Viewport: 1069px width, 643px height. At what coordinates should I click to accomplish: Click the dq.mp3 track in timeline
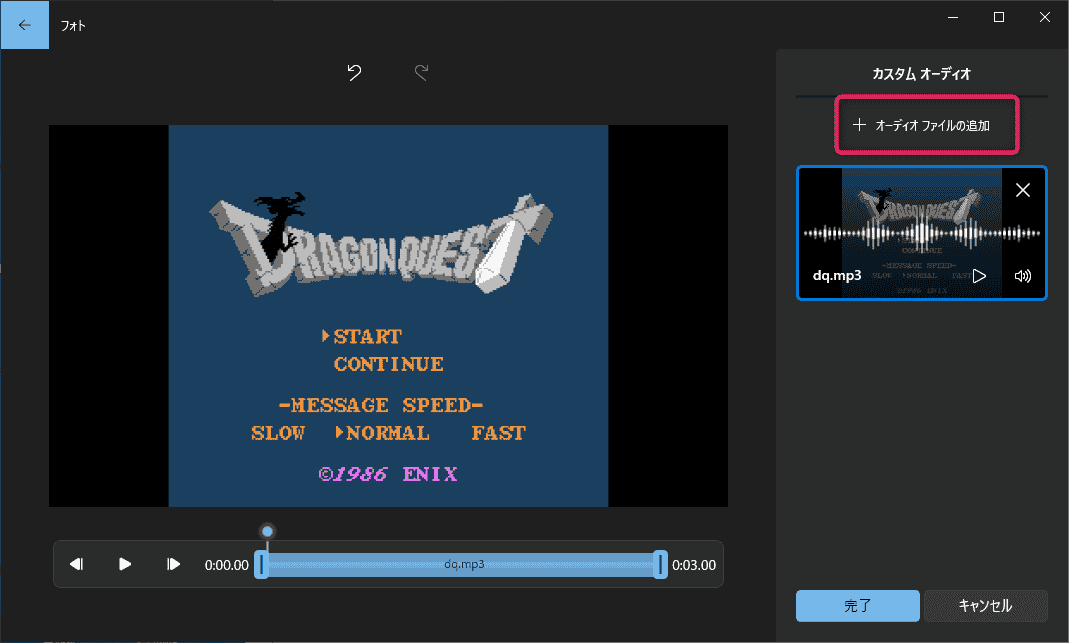point(463,565)
